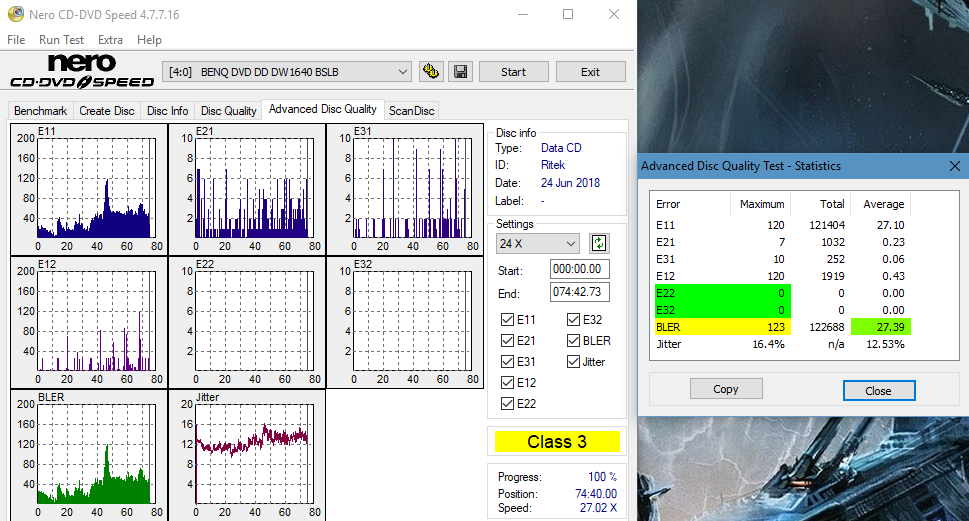Disable the E31 checkbox
The width and height of the screenshot is (969, 521).
(507, 362)
